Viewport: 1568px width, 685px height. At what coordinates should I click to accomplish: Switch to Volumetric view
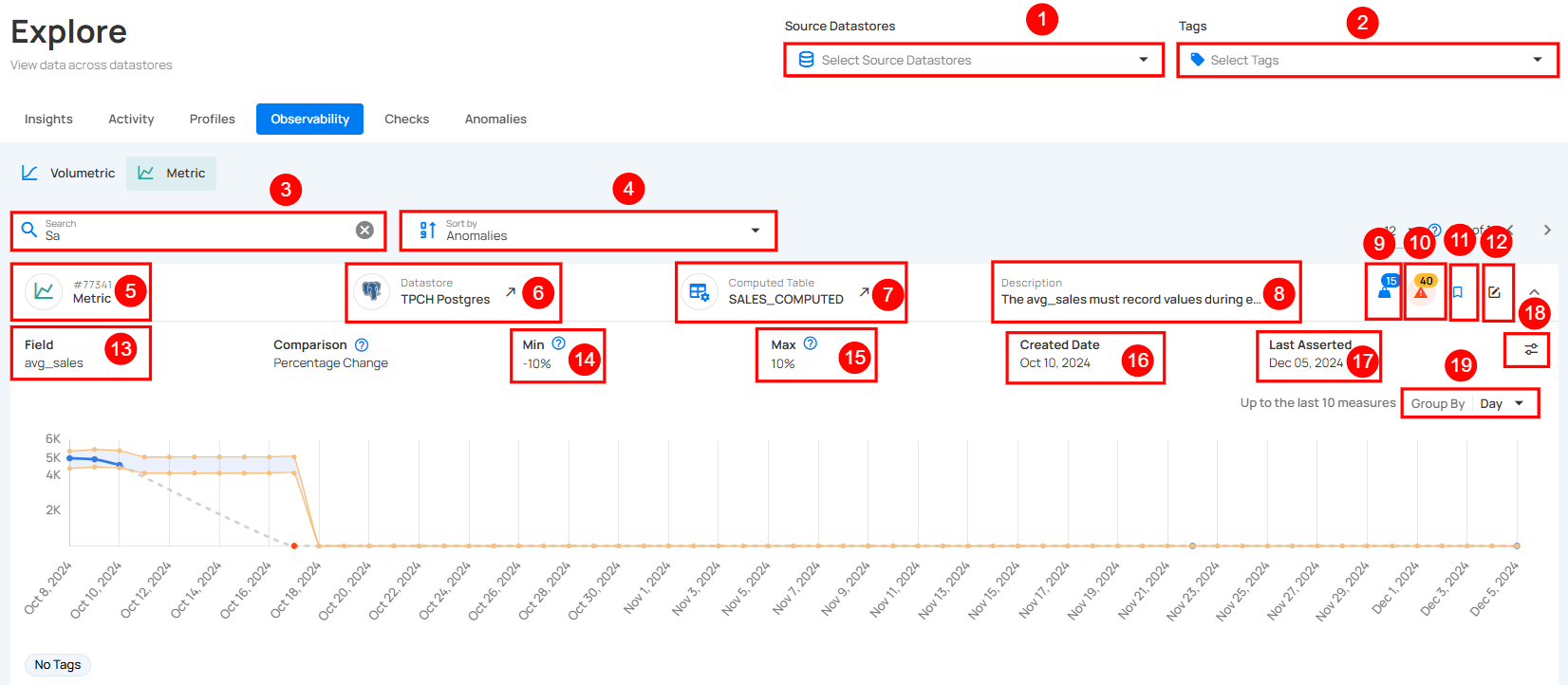(x=68, y=174)
